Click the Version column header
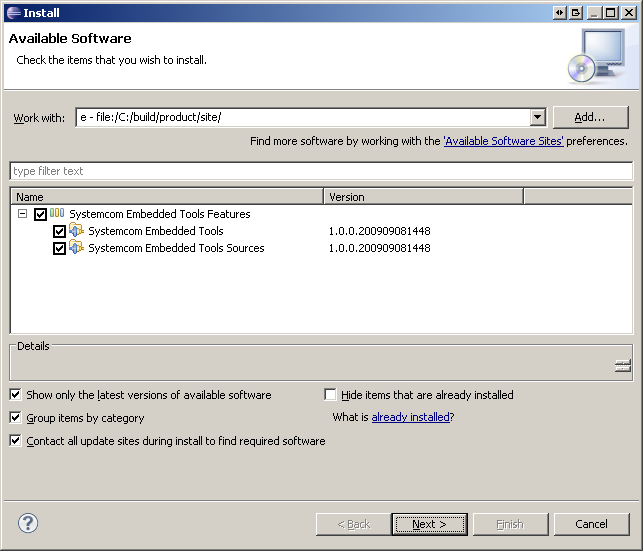This screenshot has width=643, height=551. click(424, 197)
